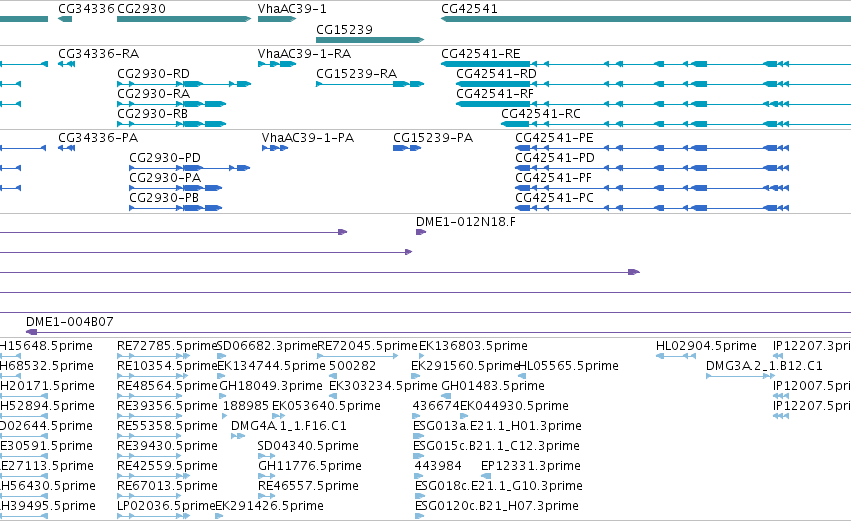Click EST GH18049.3prime
The width and height of the screenshot is (851, 521).
[271, 386]
